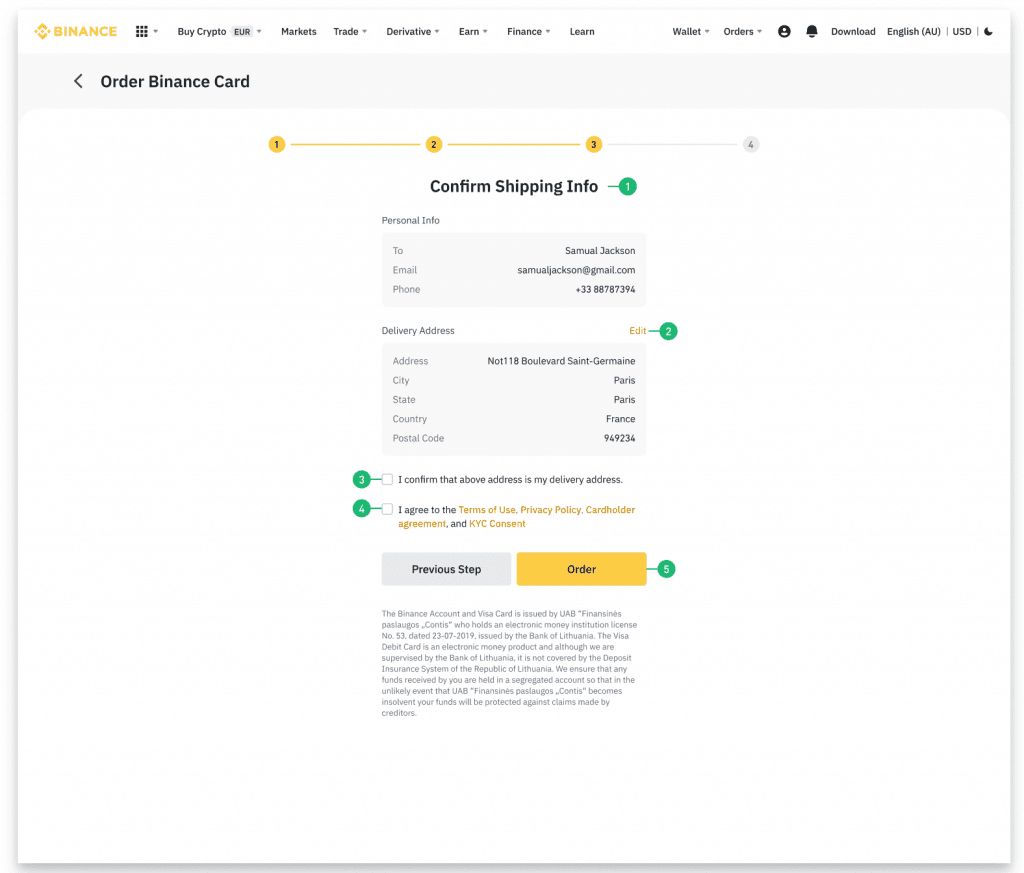Click step 1 circle in progress bar
Image resolution: width=1024 pixels, height=873 pixels.
click(277, 144)
